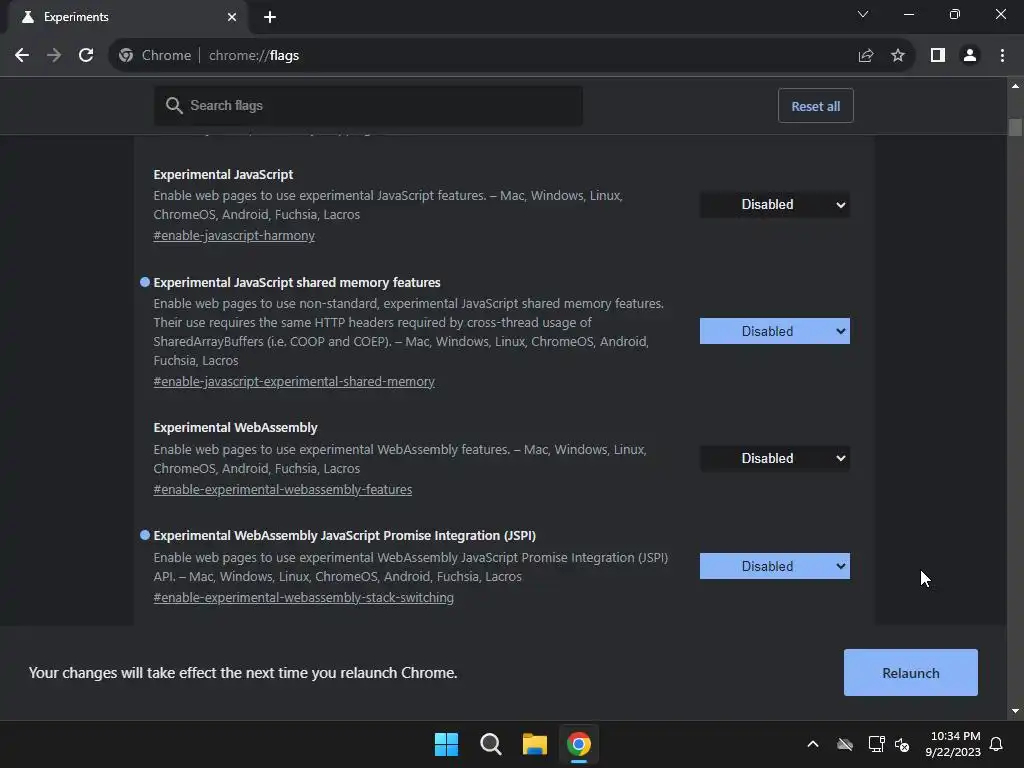1024x768 pixels.
Task: Open a new tab with the plus button
Action: tap(270, 17)
